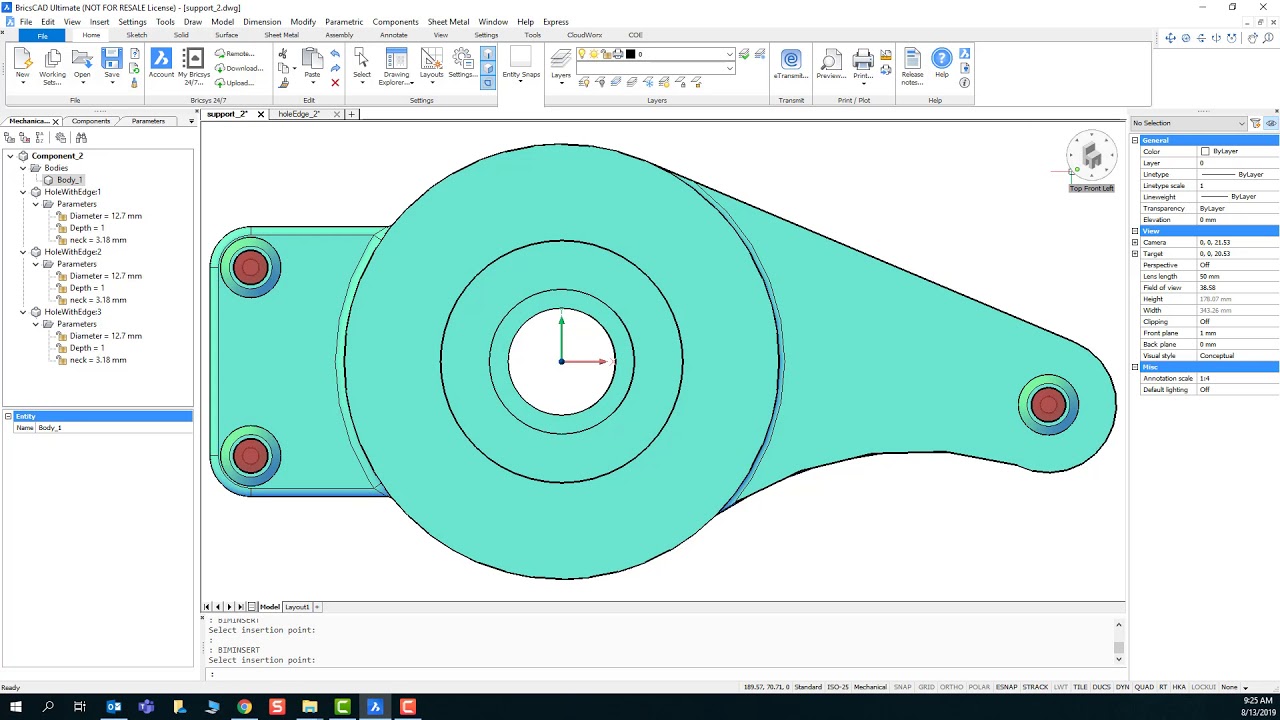Click the Print icon

click(x=863, y=60)
